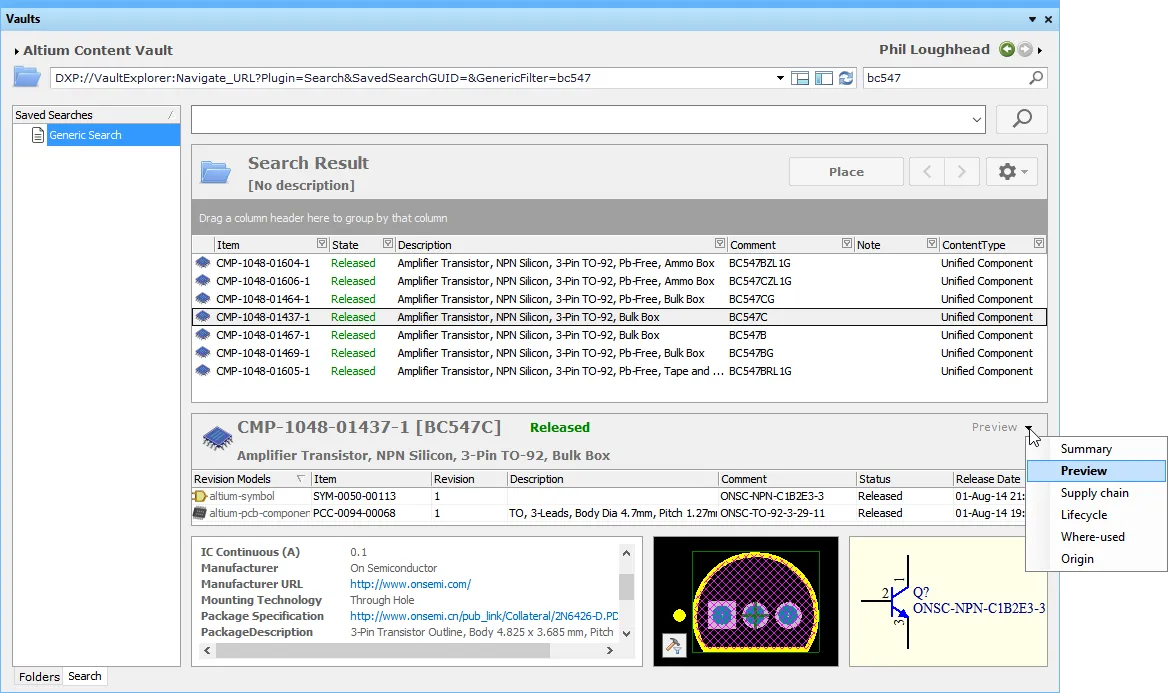This screenshot has width=1168, height=693.
Task: Open the Revision Models column filter
Action: click(300, 478)
